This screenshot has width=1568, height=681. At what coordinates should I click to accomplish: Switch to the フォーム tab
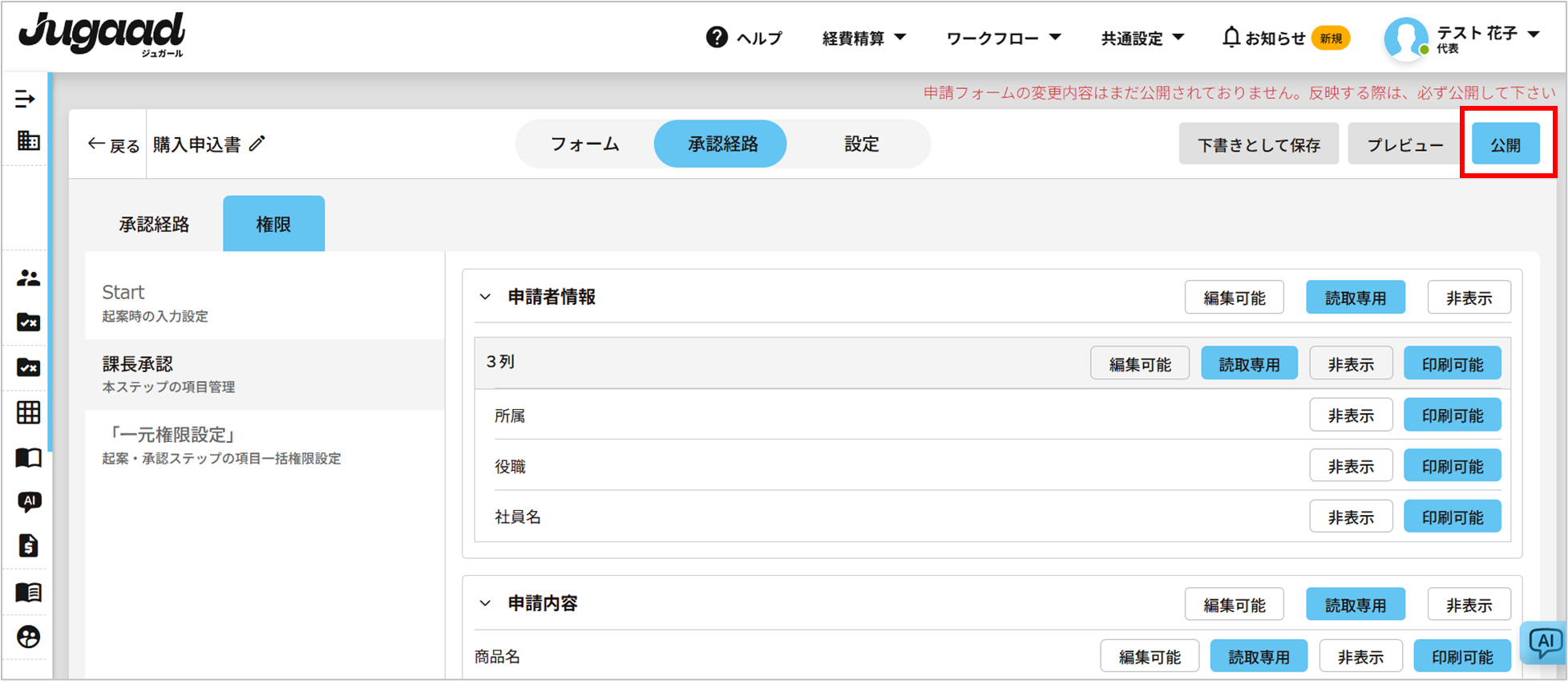coord(584,144)
